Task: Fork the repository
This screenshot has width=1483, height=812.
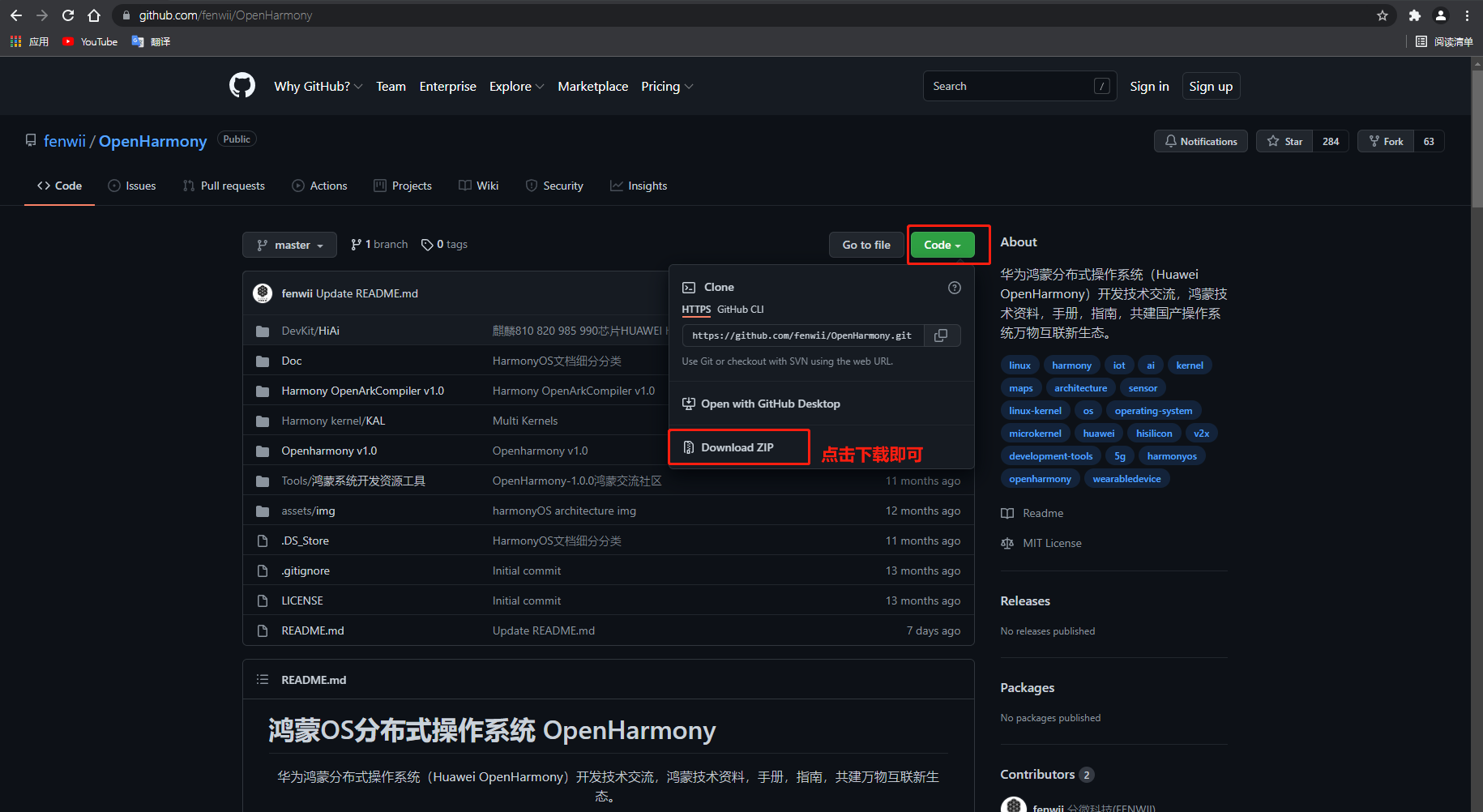Action: point(1386,141)
